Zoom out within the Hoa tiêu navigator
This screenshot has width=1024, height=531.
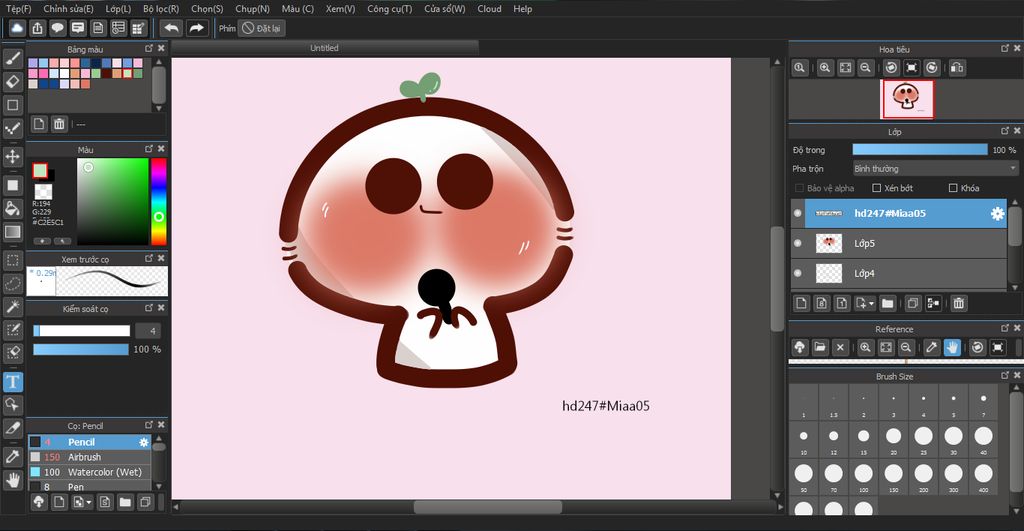point(866,68)
